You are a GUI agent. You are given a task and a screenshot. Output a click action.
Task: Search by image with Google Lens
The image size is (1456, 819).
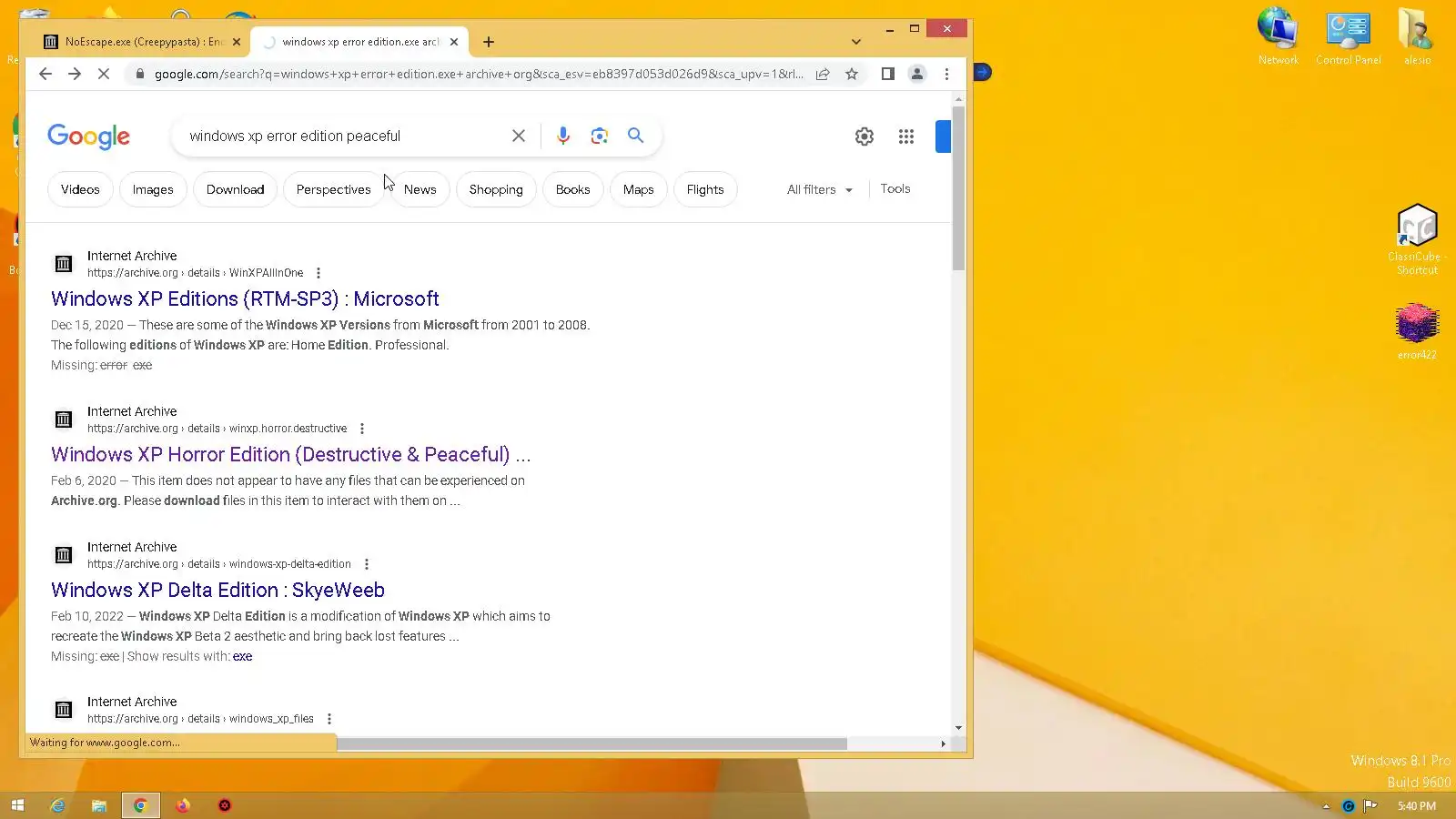click(599, 136)
